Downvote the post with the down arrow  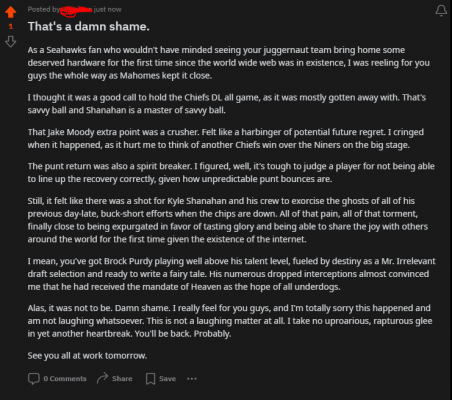11,42
